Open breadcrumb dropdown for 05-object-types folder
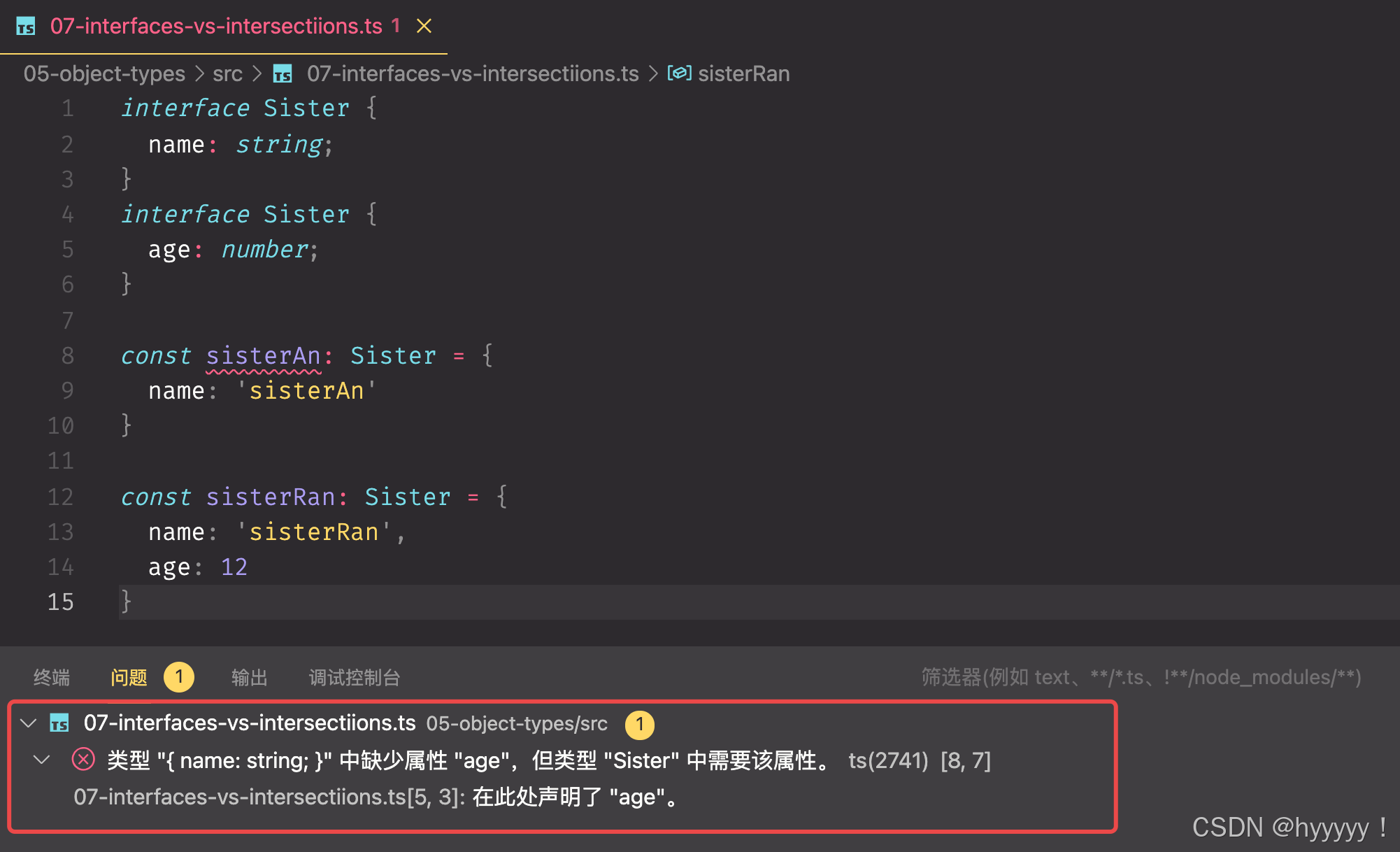The width and height of the screenshot is (1400, 852). 104,73
